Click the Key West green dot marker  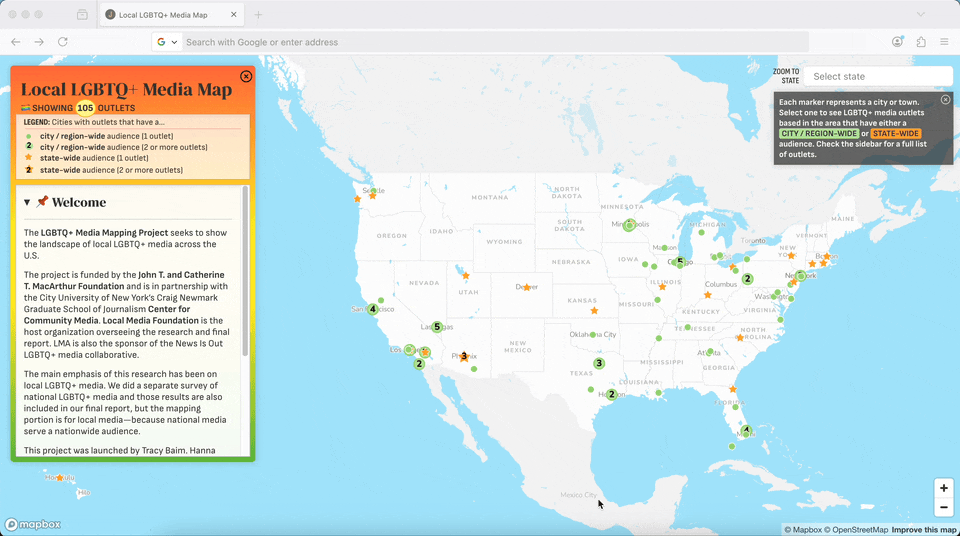tap(732, 447)
